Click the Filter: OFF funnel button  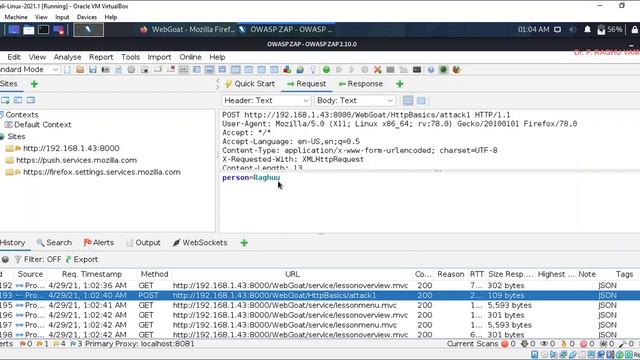click(38, 260)
